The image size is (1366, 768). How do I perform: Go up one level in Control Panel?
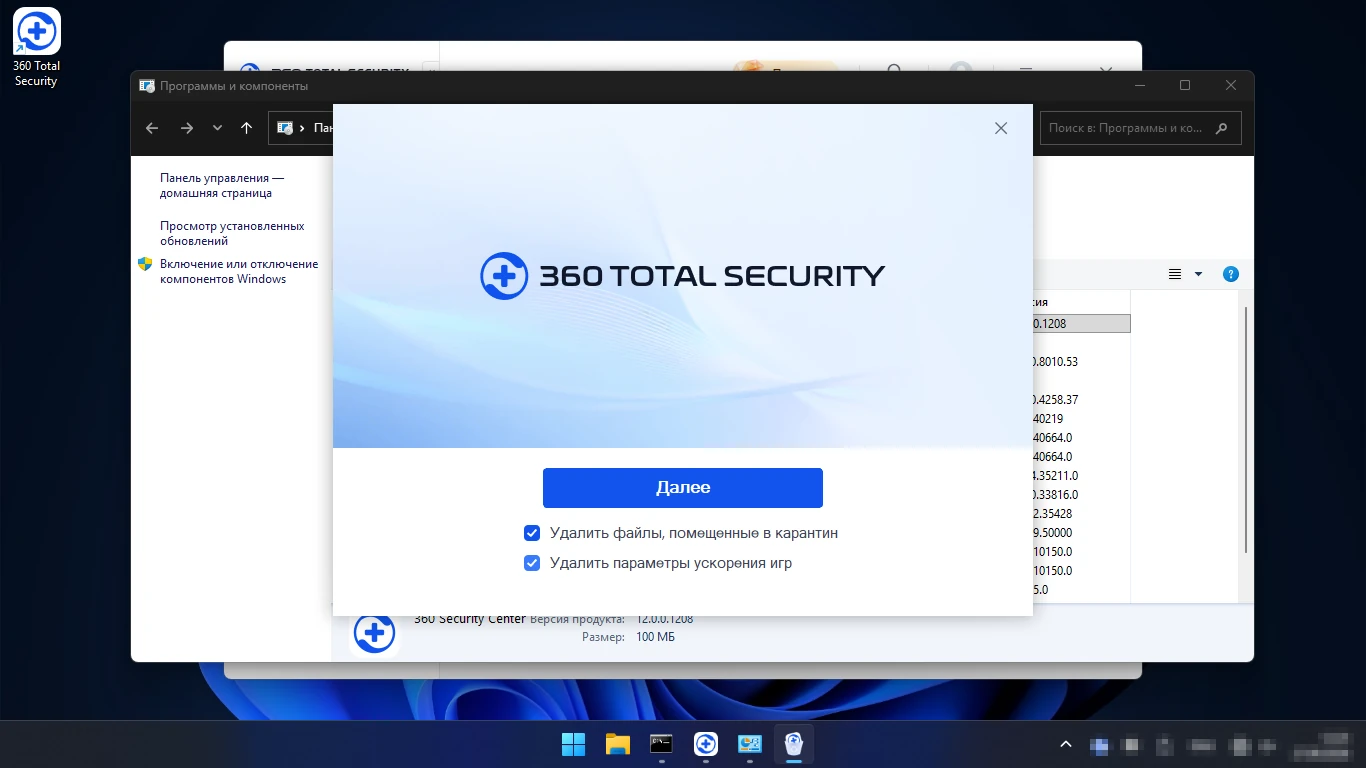(247, 128)
